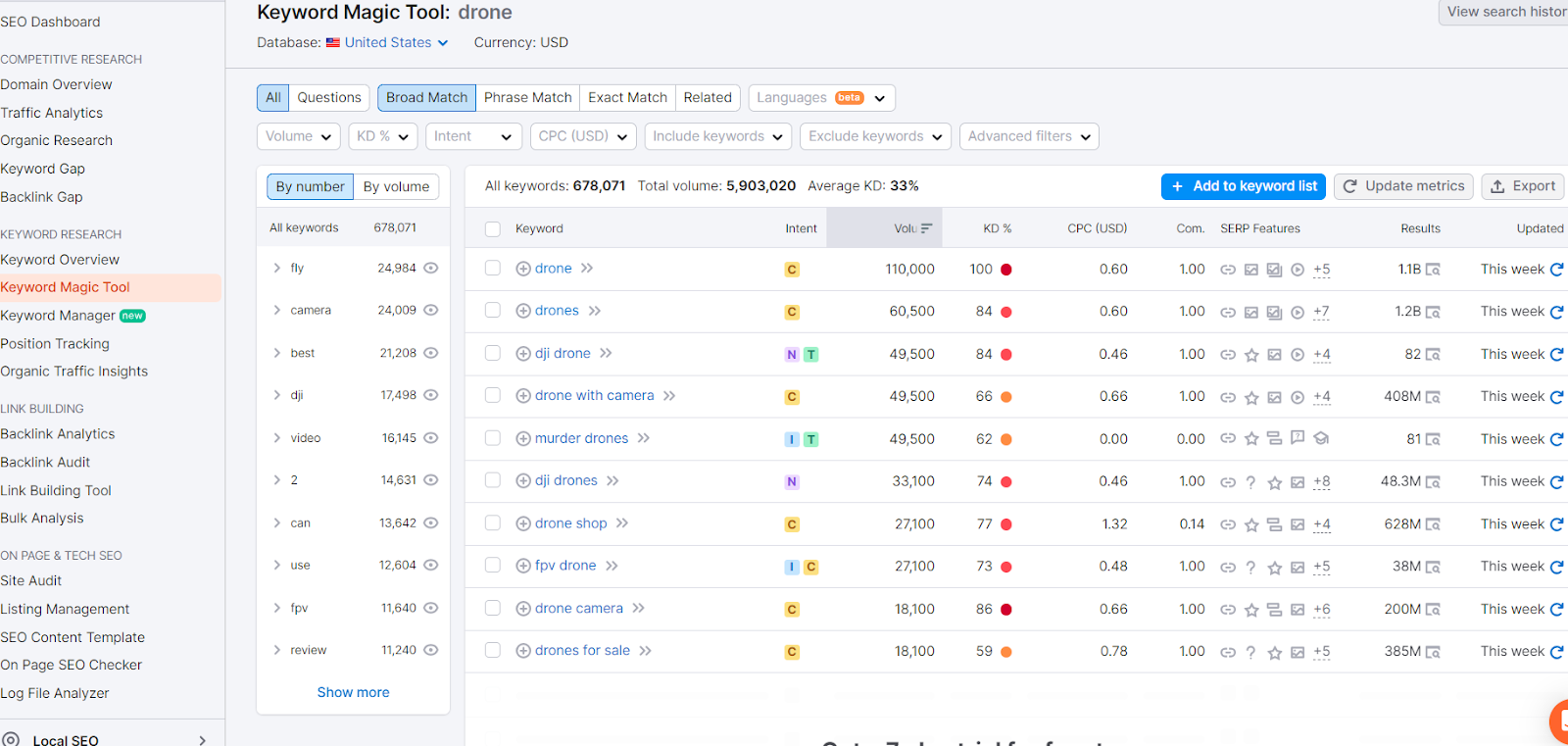The width and height of the screenshot is (1568, 746).
Task: Click the Update metrics button
Action: (x=1403, y=186)
